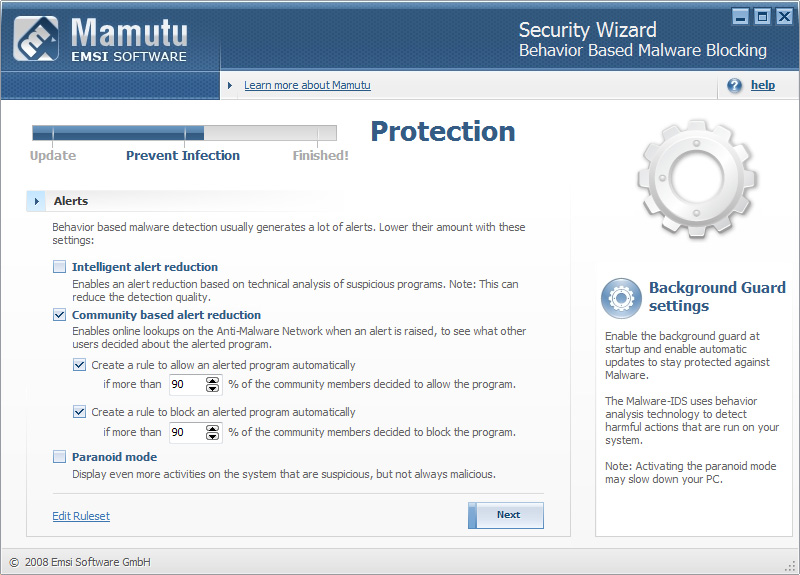Click the blue help question mark icon
Screen dimensions: 800x575
pyautogui.click(x=735, y=86)
